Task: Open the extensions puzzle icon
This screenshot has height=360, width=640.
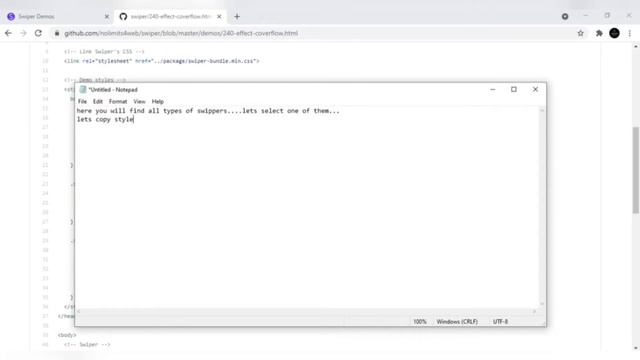Action: [x=599, y=33]
